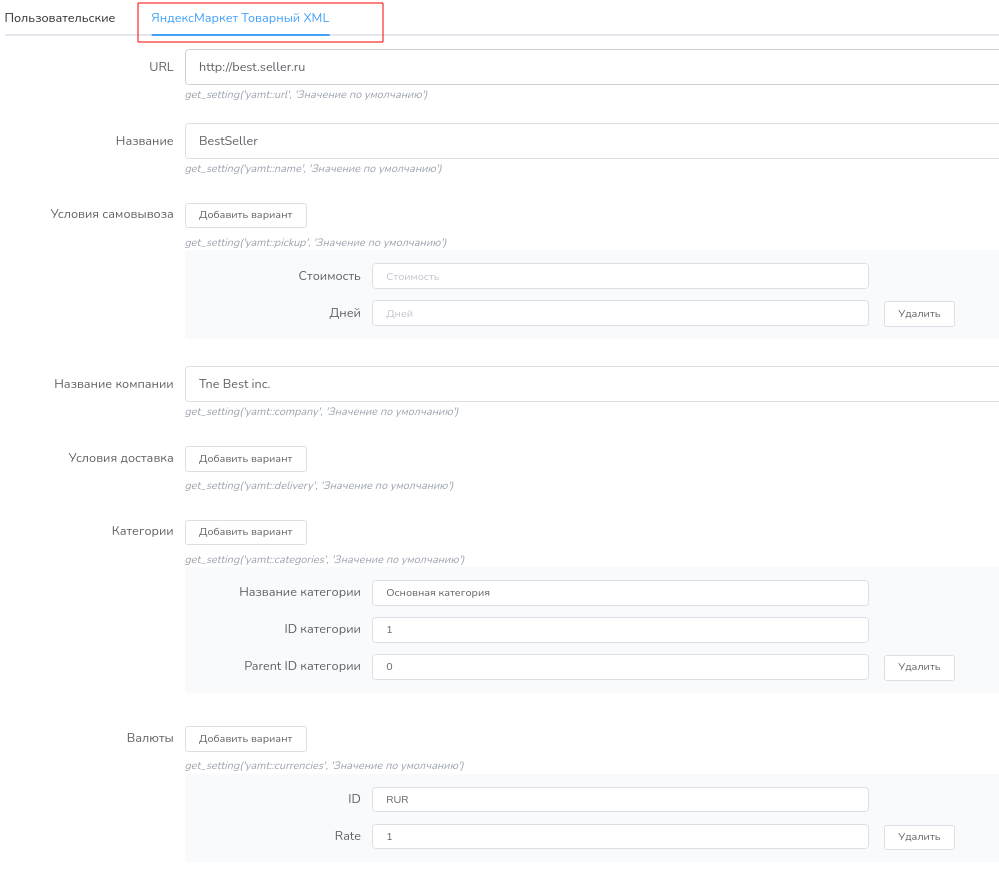Screen dimensions: 999x870
Task: Add a new Категории variant
Action: 245,532
